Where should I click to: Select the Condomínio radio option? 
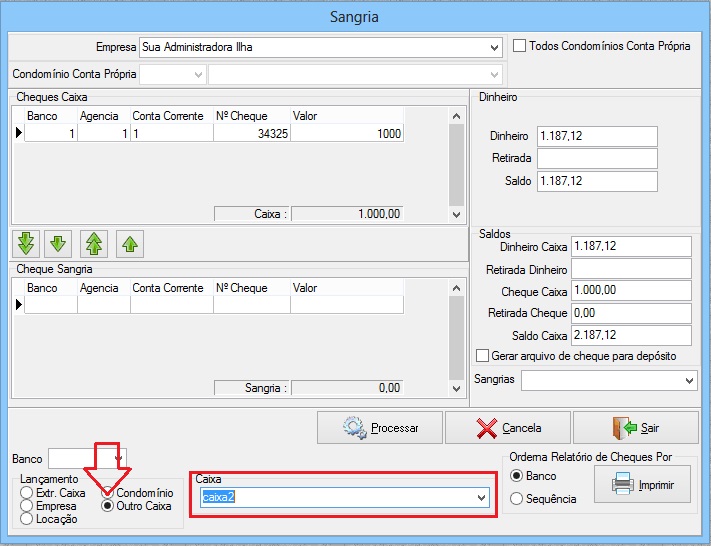(x=107, y=492)
